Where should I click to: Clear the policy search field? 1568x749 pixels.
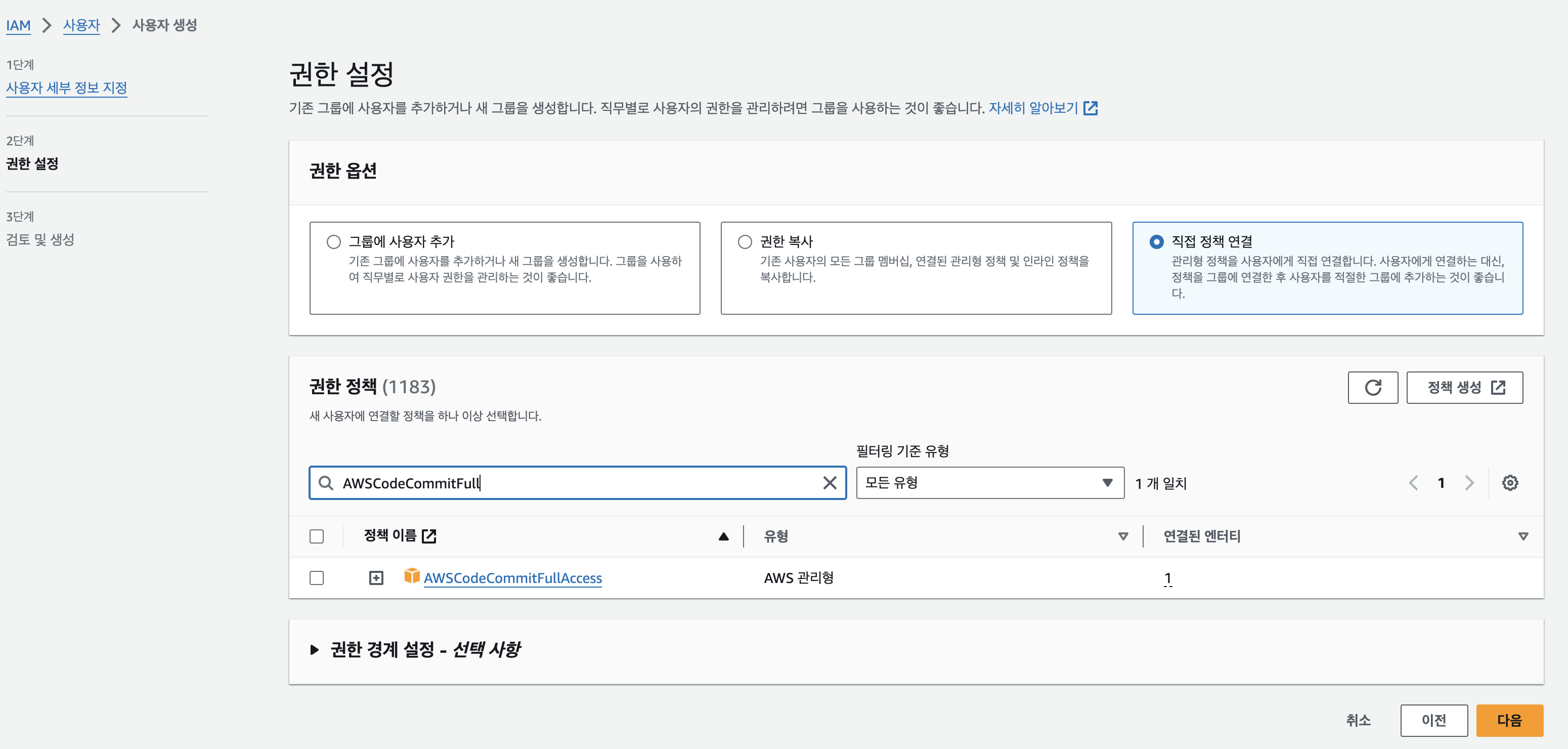coord(830,483)
